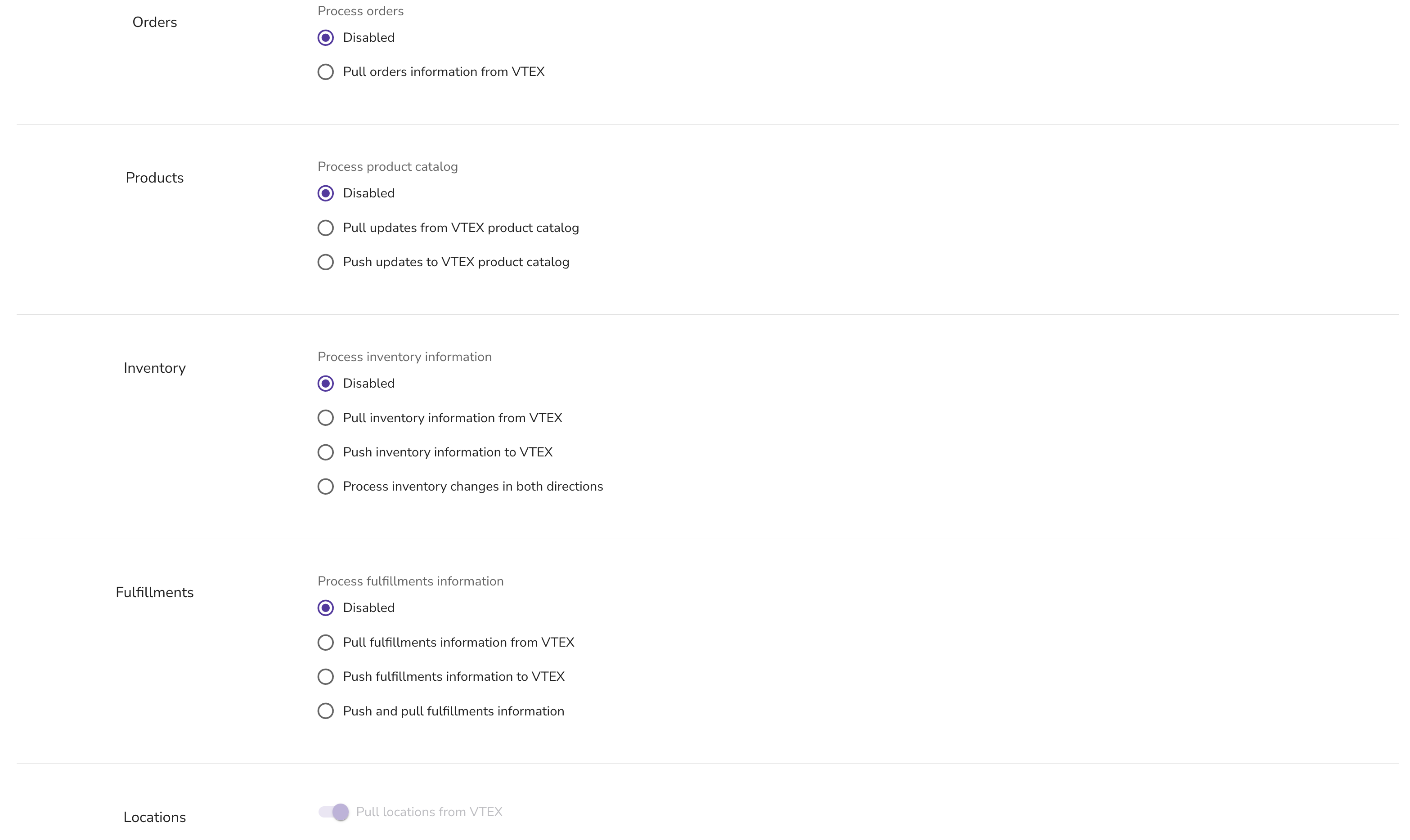Click the Locations section heading
The image size is (1410, 840).
155,818
